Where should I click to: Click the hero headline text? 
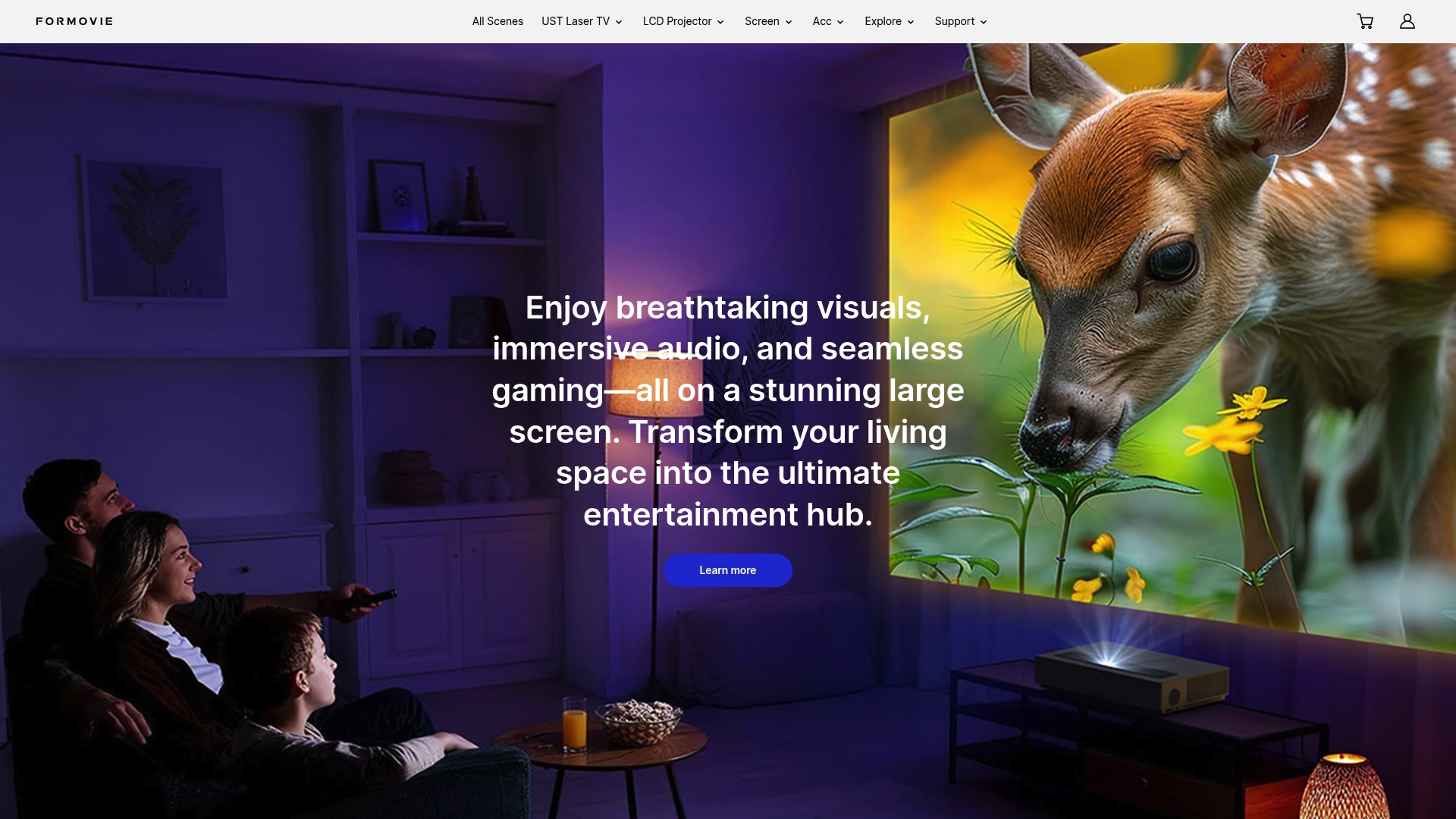[728, 411]
